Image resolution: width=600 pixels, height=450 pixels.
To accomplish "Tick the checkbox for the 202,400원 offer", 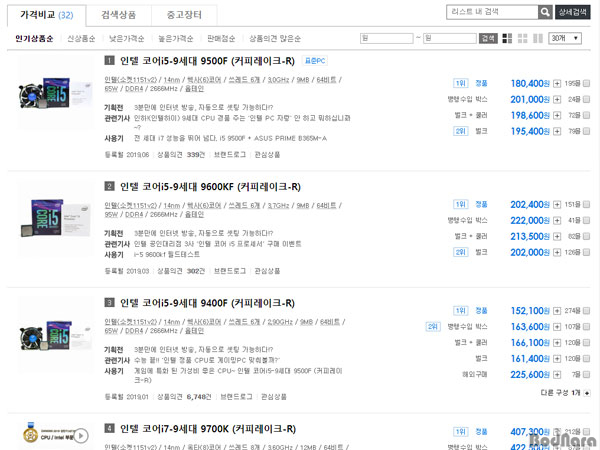I will point(586,205).
